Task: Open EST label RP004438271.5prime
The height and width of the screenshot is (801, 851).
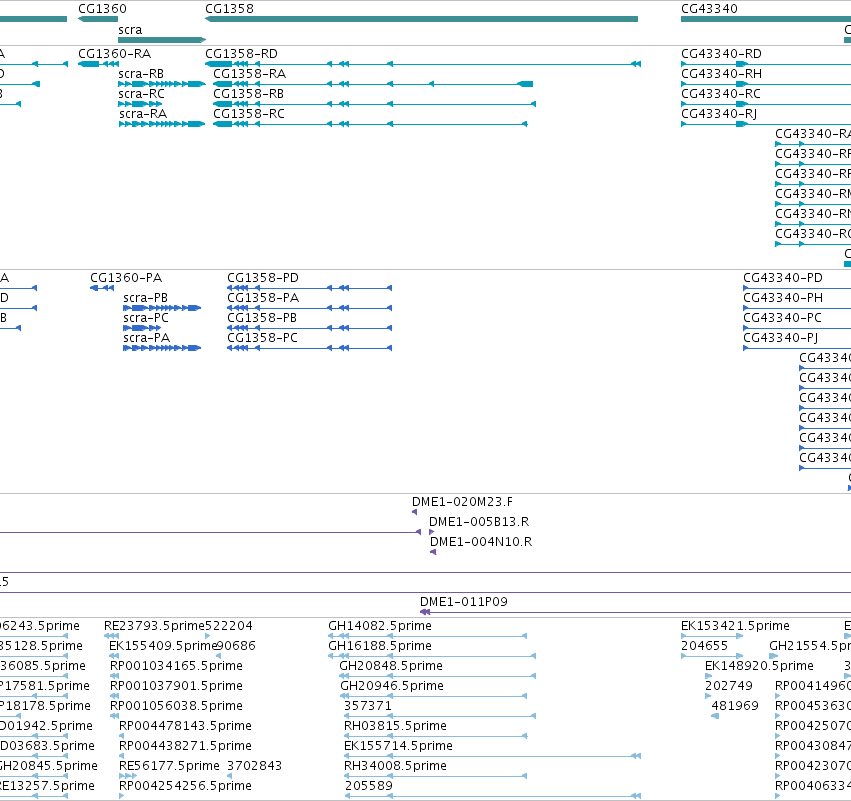Action: 185,747
